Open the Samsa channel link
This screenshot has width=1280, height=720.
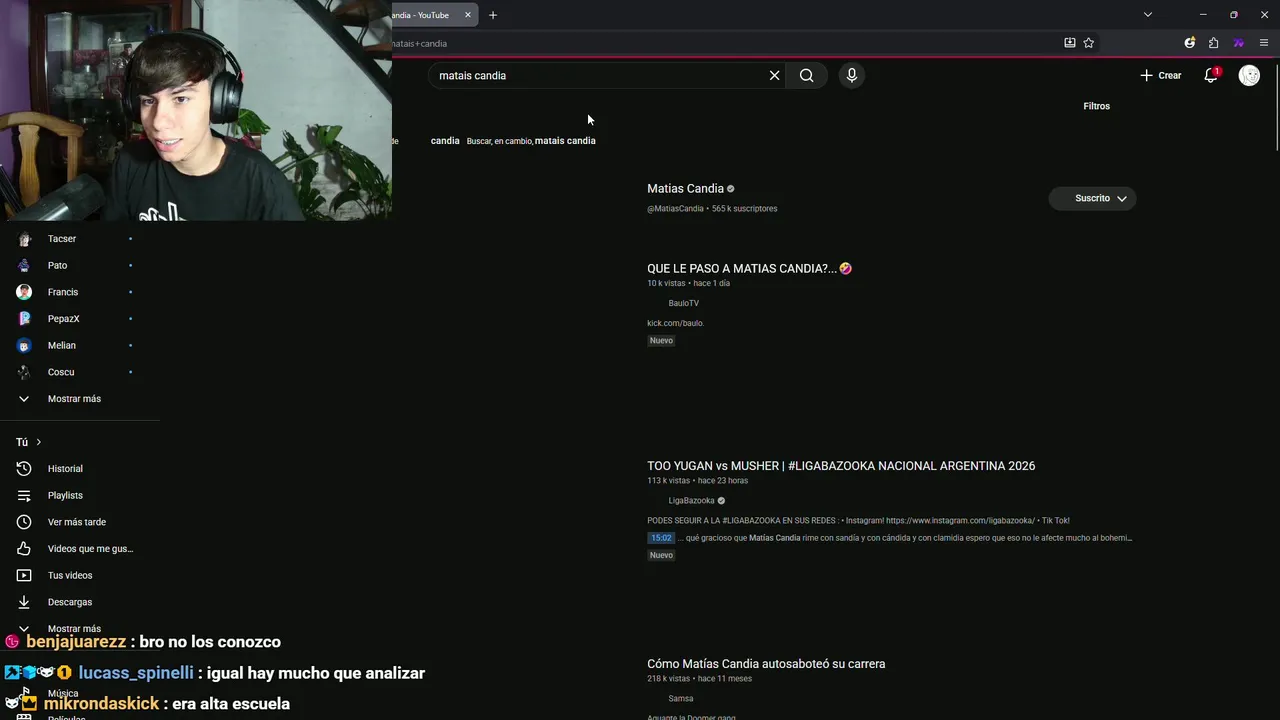pyautogui.click(x=681, y=699)
